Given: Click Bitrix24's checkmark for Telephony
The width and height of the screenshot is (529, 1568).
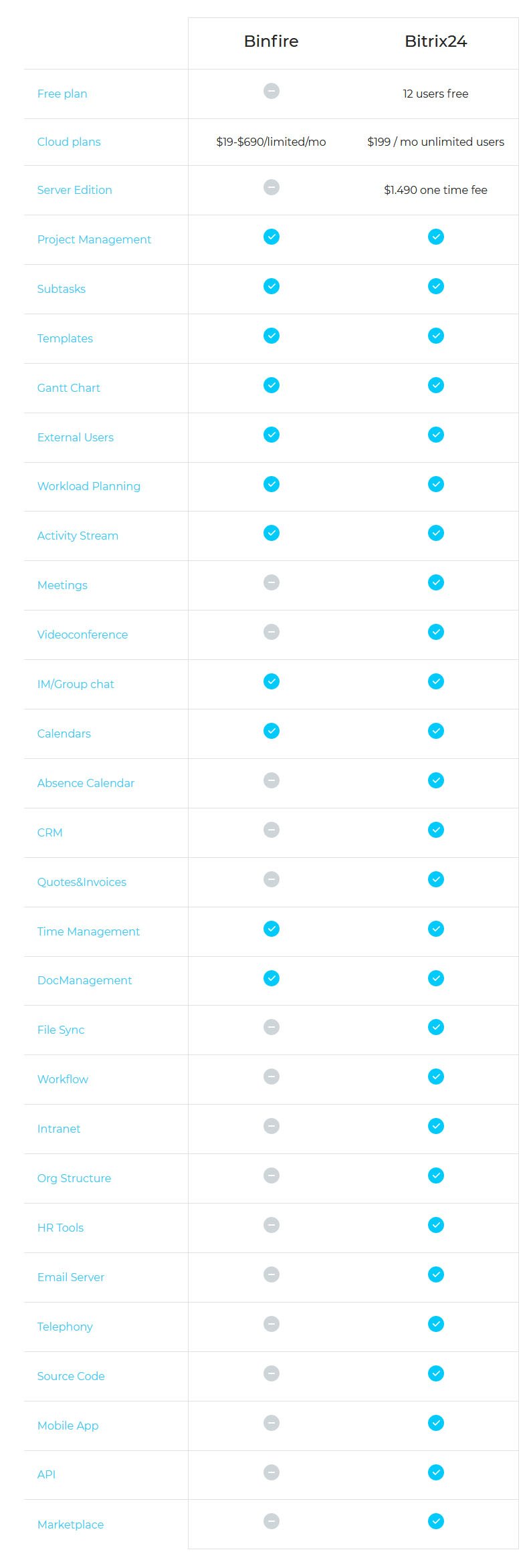Looking at the screenshot, I should click(x=435, y=1324).
